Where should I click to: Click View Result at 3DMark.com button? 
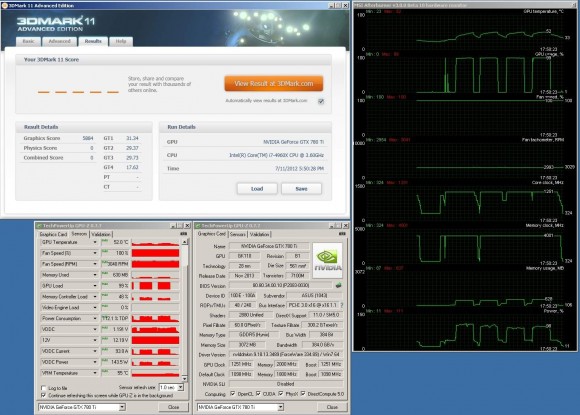274,84
